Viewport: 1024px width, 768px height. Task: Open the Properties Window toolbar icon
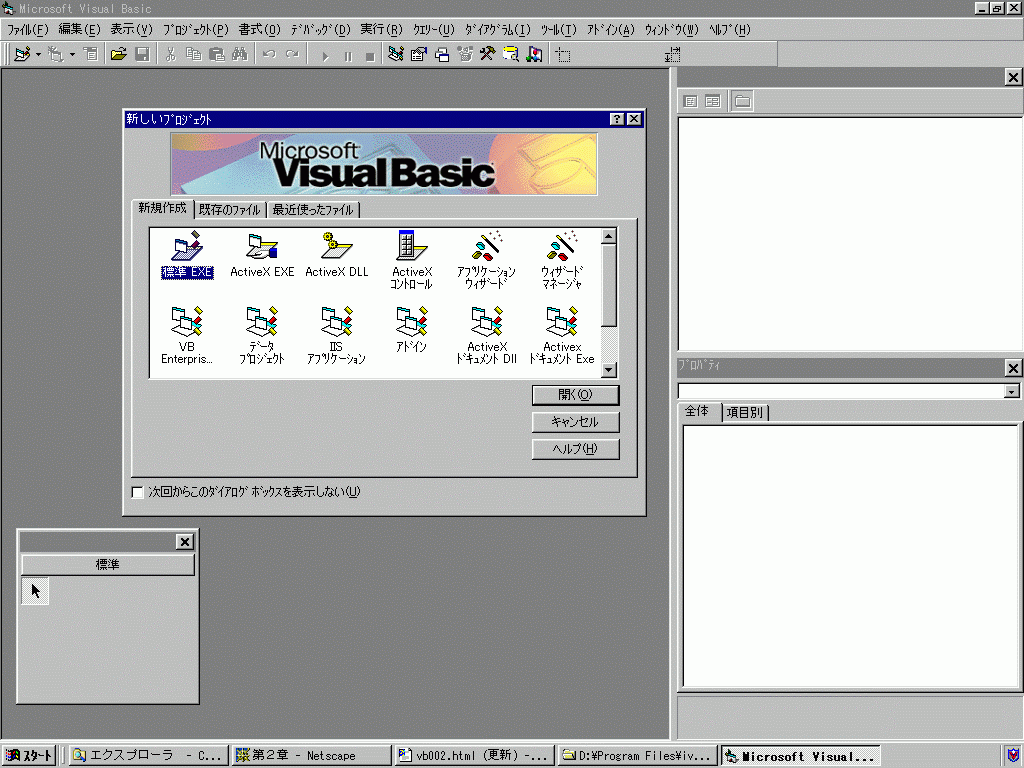(419, 54)
